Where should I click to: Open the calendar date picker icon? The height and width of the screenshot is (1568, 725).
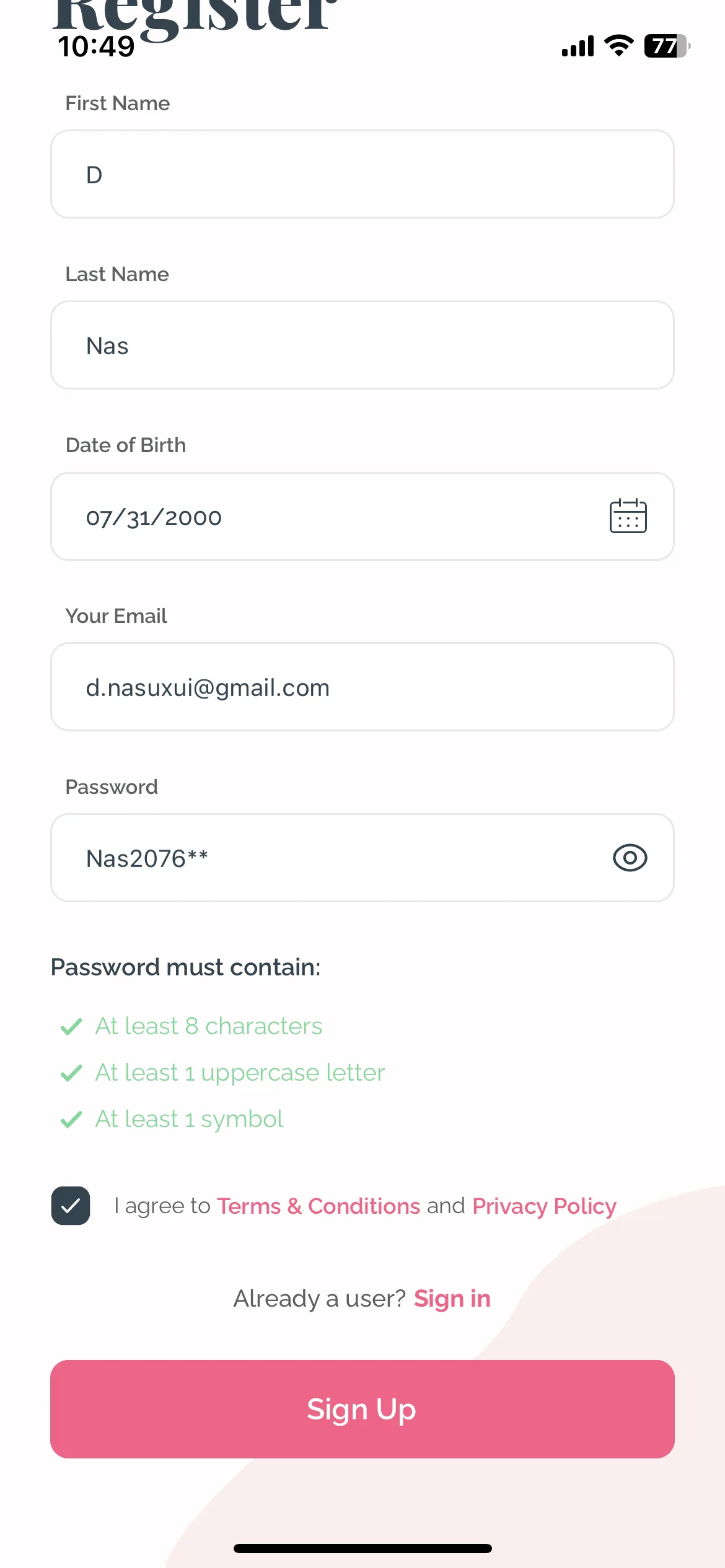[628, 516]
